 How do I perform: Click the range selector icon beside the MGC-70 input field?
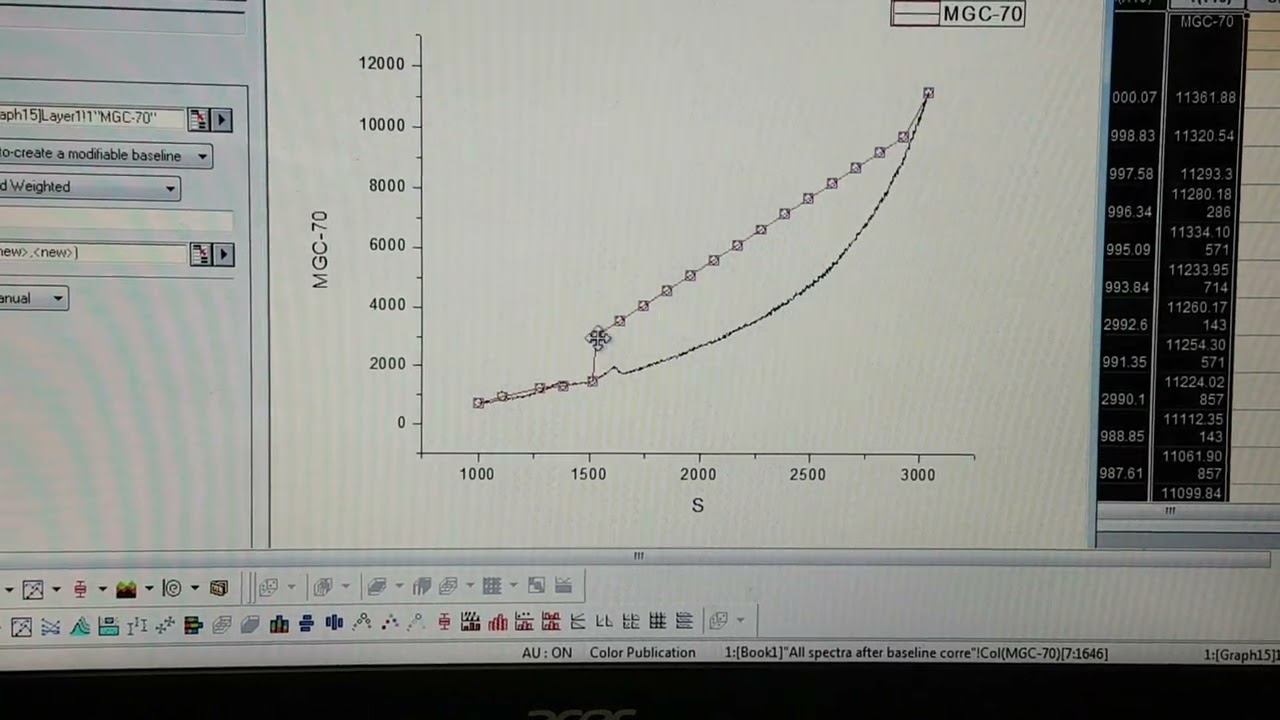coord(198,120)
